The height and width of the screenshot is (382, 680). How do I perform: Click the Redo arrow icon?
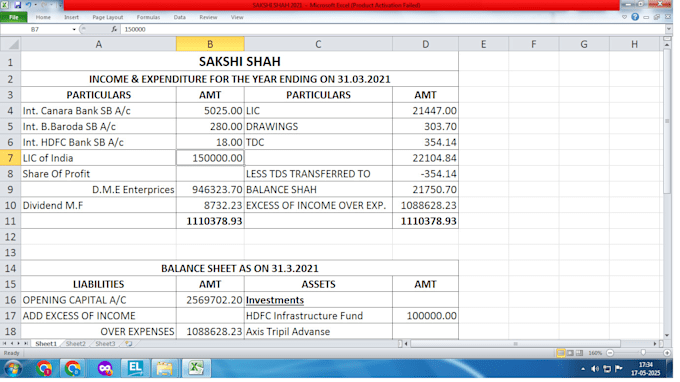(x=44, y=5)
